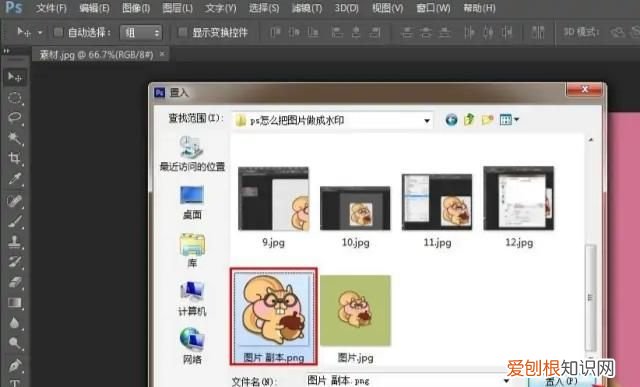640x387 pixels.
Task: Open the 帮助(H) menu
Action: pyautogui.click(x=479, y=8)
